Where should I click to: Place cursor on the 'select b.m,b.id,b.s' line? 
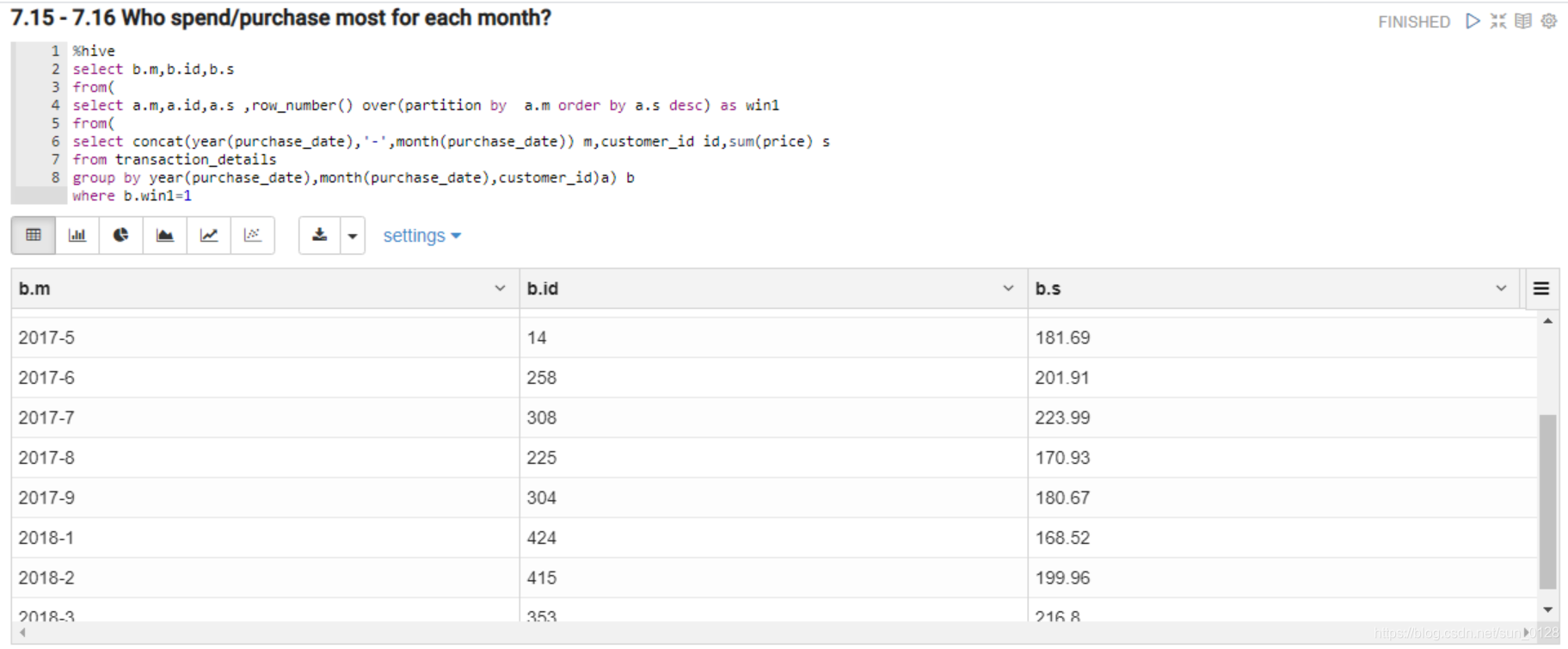pos(153,69)
